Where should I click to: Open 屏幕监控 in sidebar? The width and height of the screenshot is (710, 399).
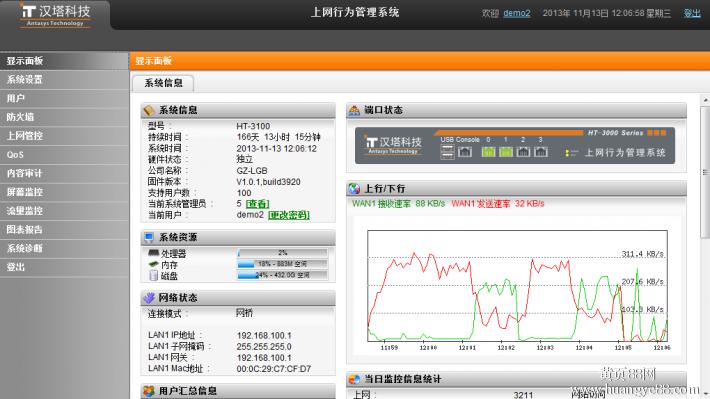pos(64,192)
